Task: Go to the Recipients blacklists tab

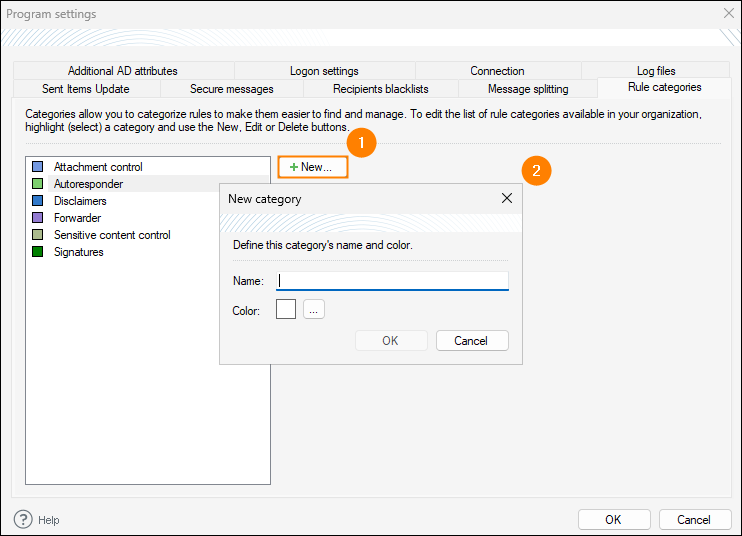Action: (380, 89)
